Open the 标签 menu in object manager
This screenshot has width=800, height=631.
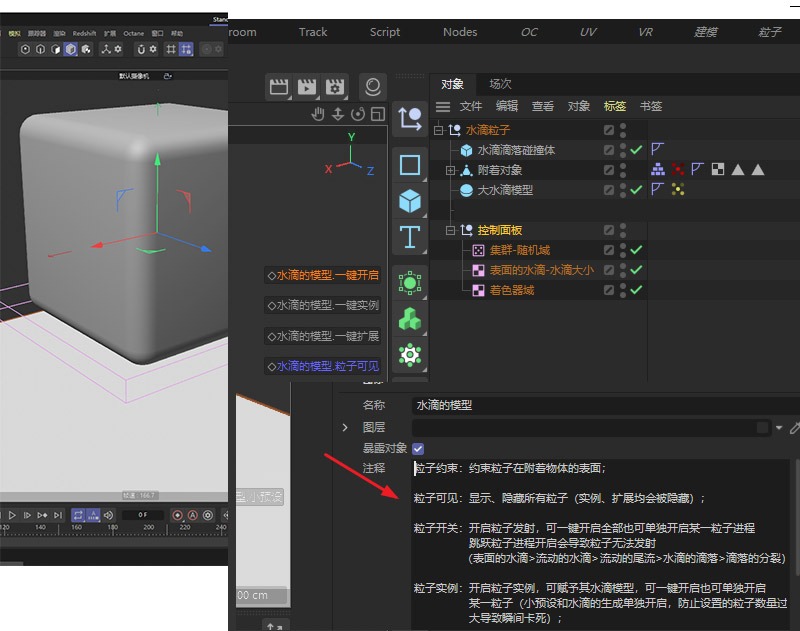(615, 106)
